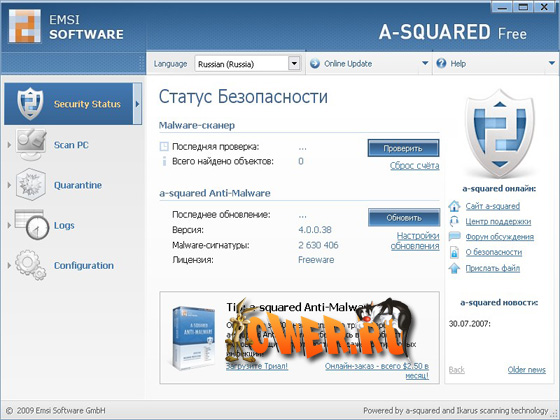Viewport: 560px width, 420px height.
Task: Open the Форум обсуждения link
Action: [500, 237]
